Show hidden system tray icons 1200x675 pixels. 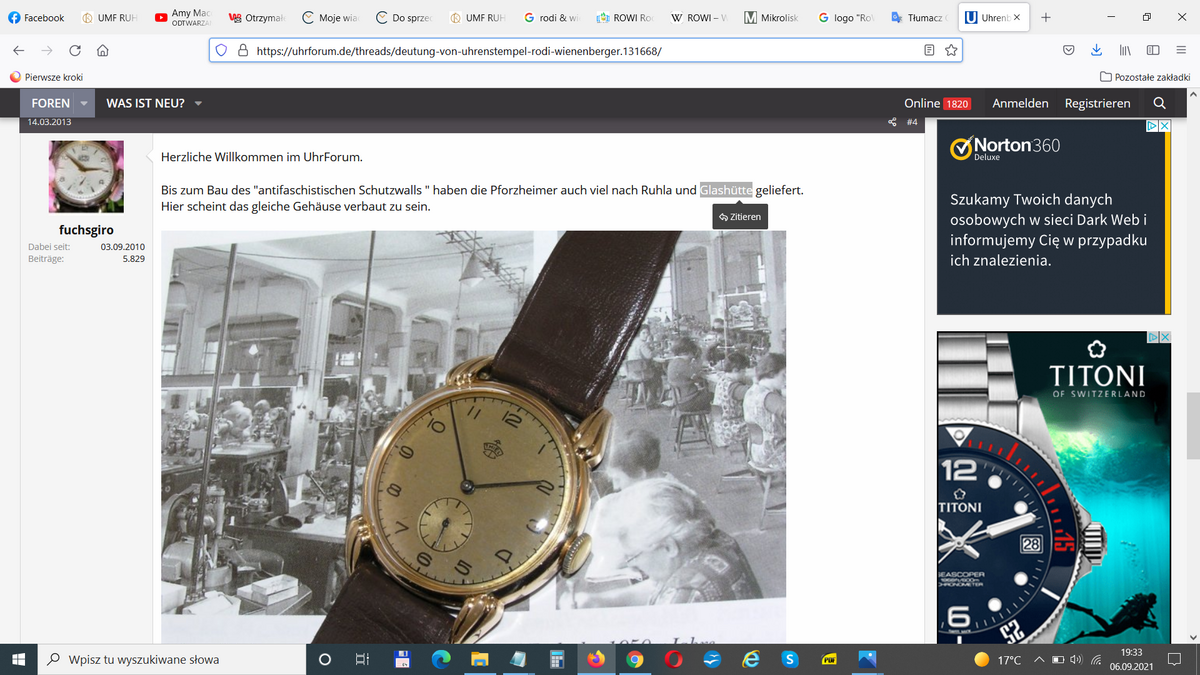point(1040,660)
